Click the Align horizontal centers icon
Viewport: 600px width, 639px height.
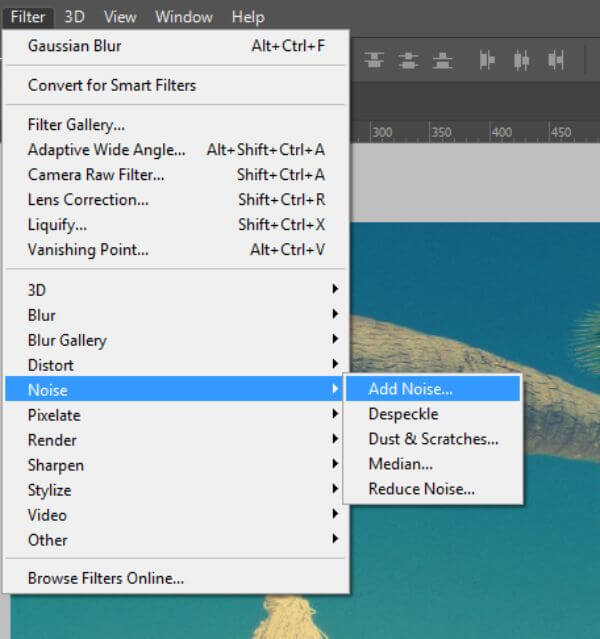(521, 60)
